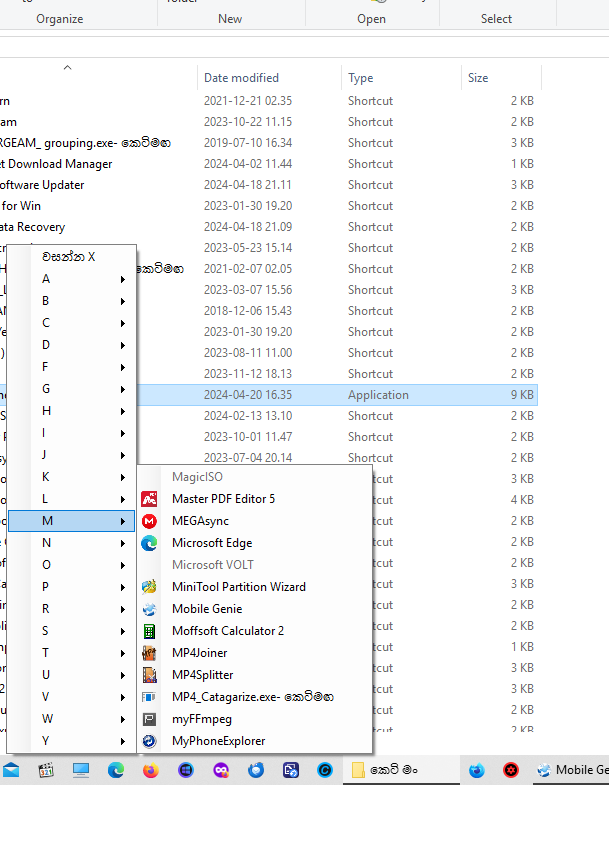This screenshot has width=609, height=843.
Task: Select the highlighted M menu entry
Action: (71, 521)
